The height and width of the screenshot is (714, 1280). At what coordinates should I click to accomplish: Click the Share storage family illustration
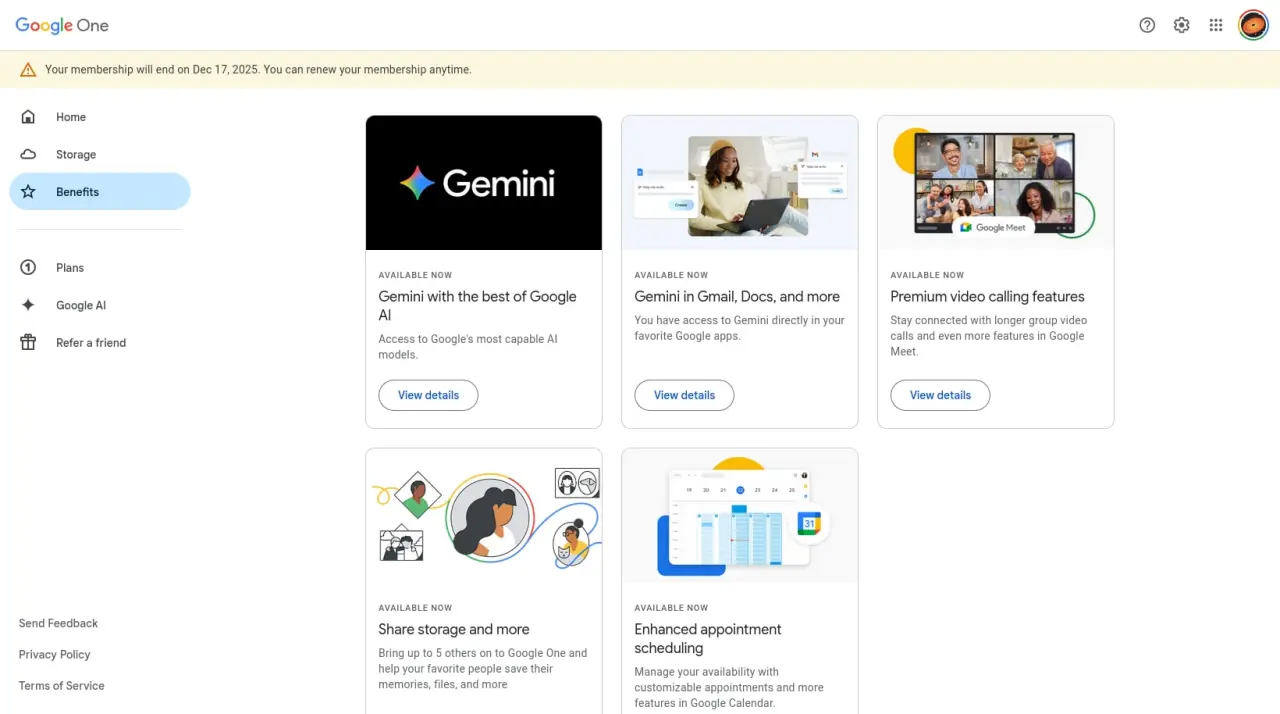484,516
